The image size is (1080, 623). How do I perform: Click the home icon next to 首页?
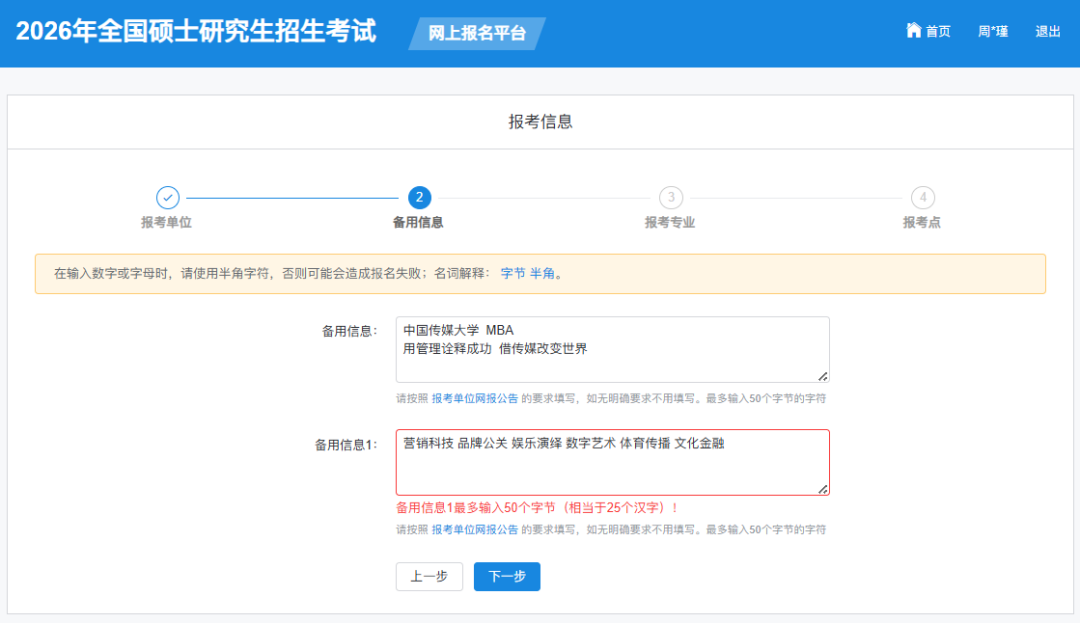(x=913, y=30)
